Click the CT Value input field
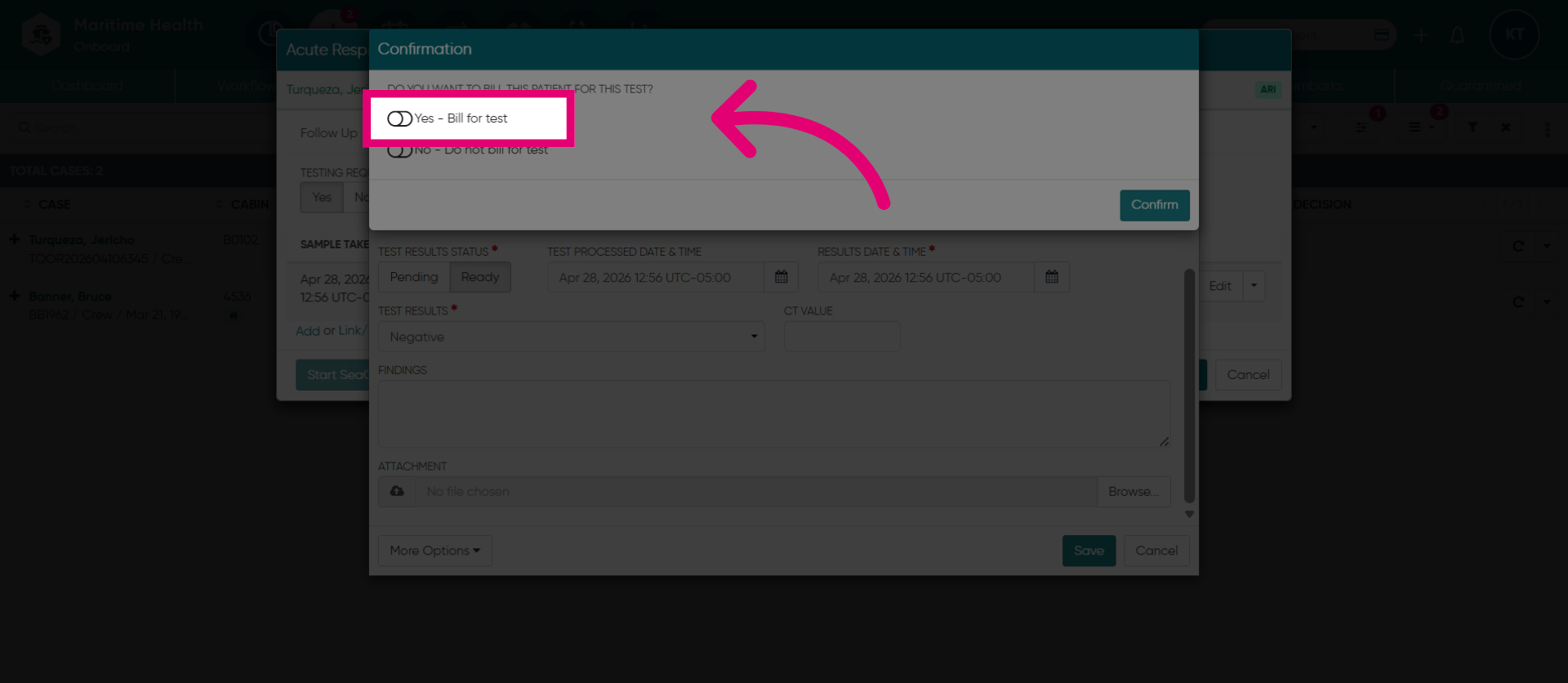 click(x=842, y=337)
